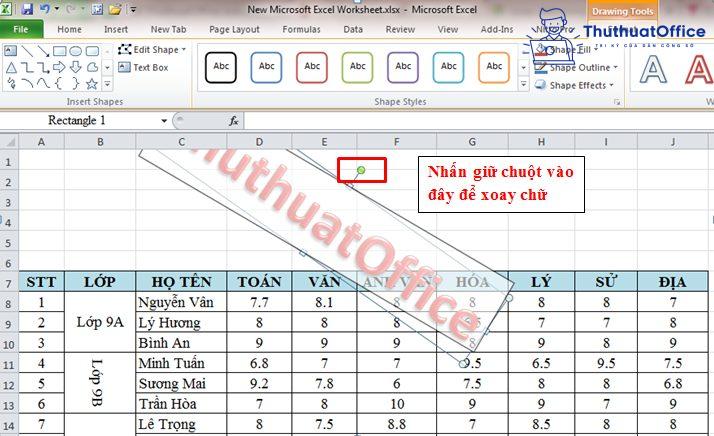Expand the full Insert Shapes gallery
Viewport: 714px width, 436px height.
tap(107, 84)
